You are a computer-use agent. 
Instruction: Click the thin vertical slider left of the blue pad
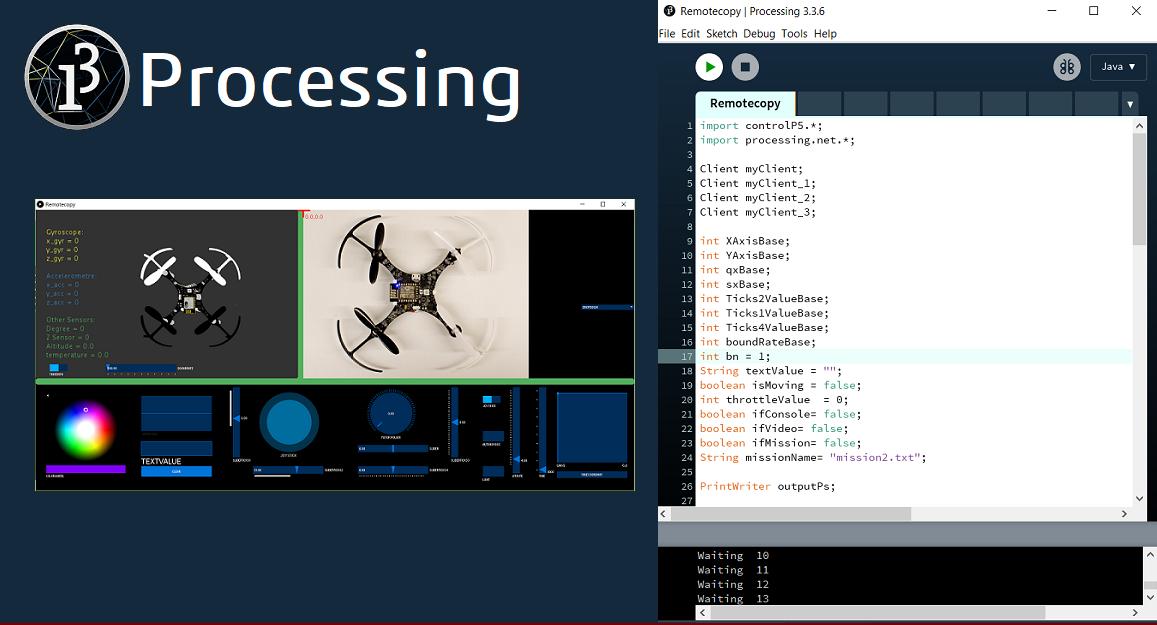click(542, 430)
